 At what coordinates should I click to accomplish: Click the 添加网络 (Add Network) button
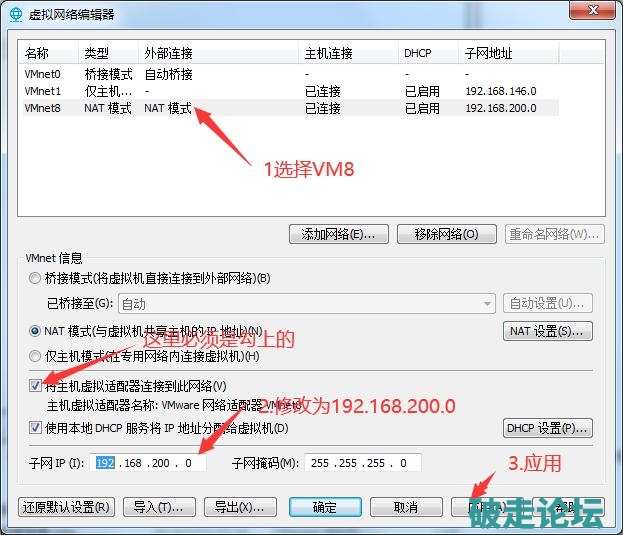[338, 234]
